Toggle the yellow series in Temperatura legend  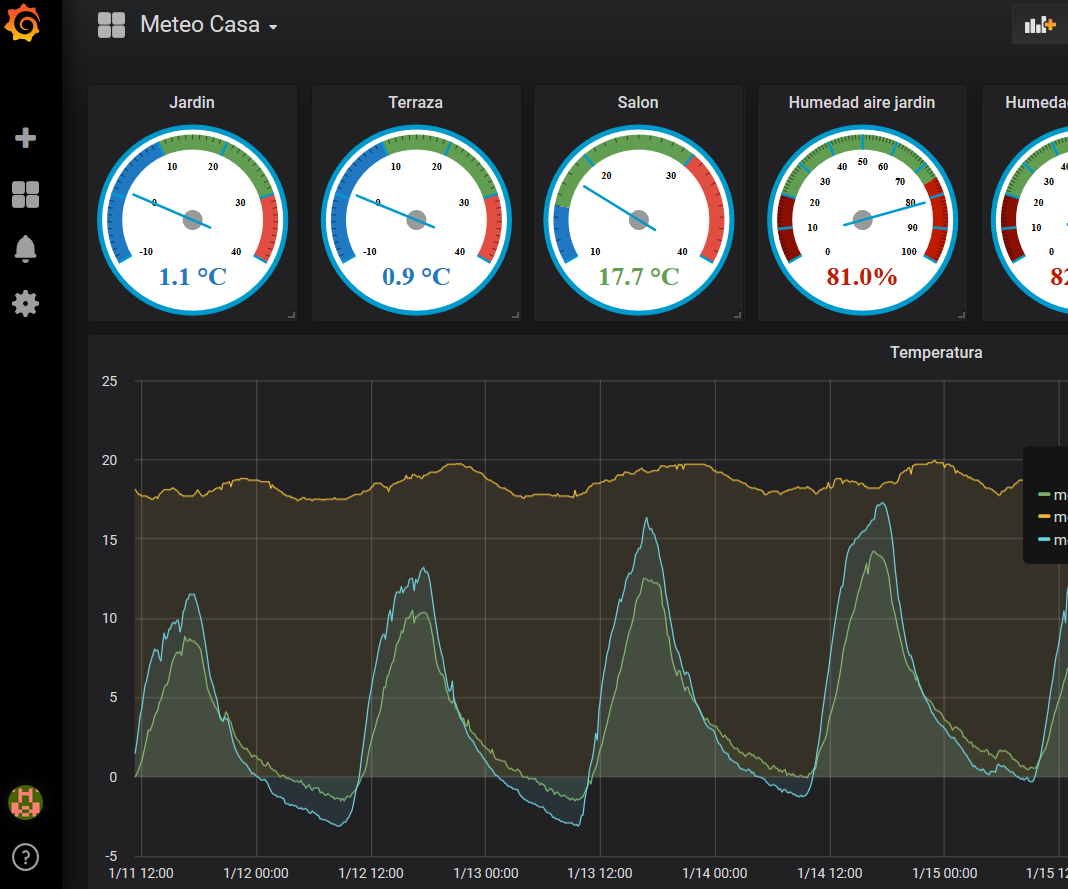(x=1058, y=517)
